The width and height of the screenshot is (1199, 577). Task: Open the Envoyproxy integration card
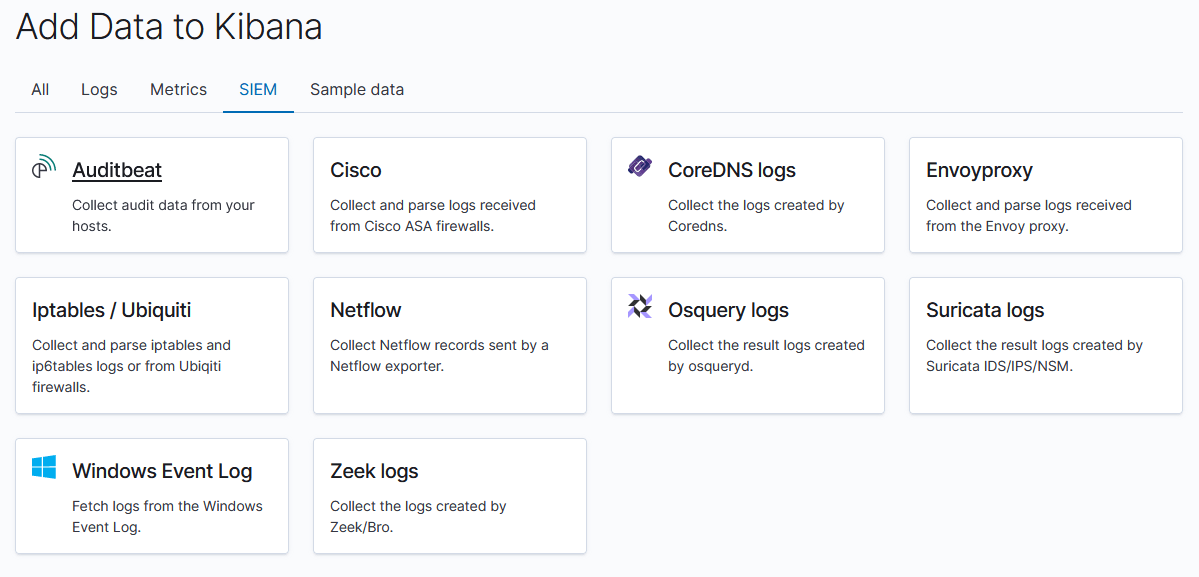click(1045, 195)
